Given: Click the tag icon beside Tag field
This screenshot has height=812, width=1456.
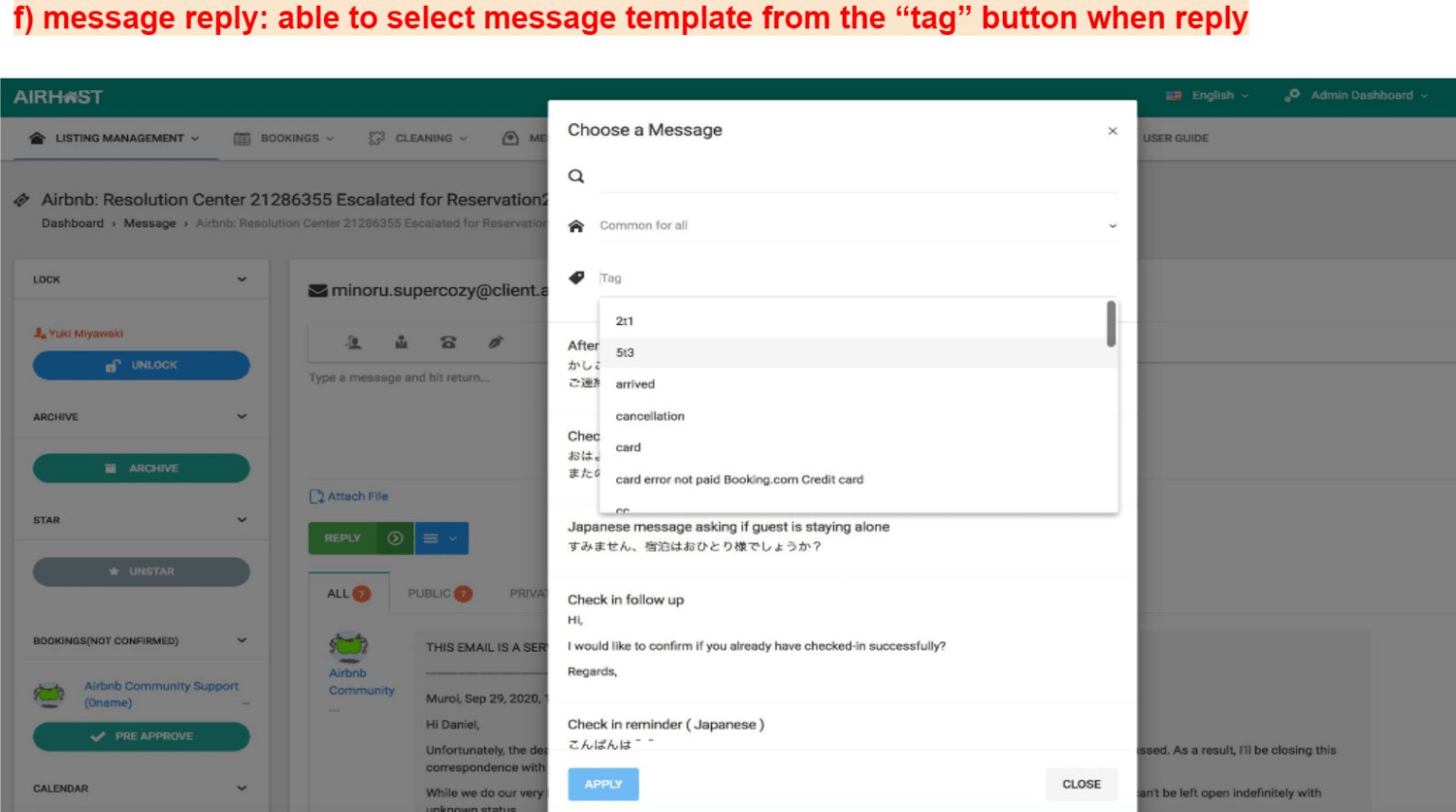Looking at the screenshot, I should click(x=576, y=278).
